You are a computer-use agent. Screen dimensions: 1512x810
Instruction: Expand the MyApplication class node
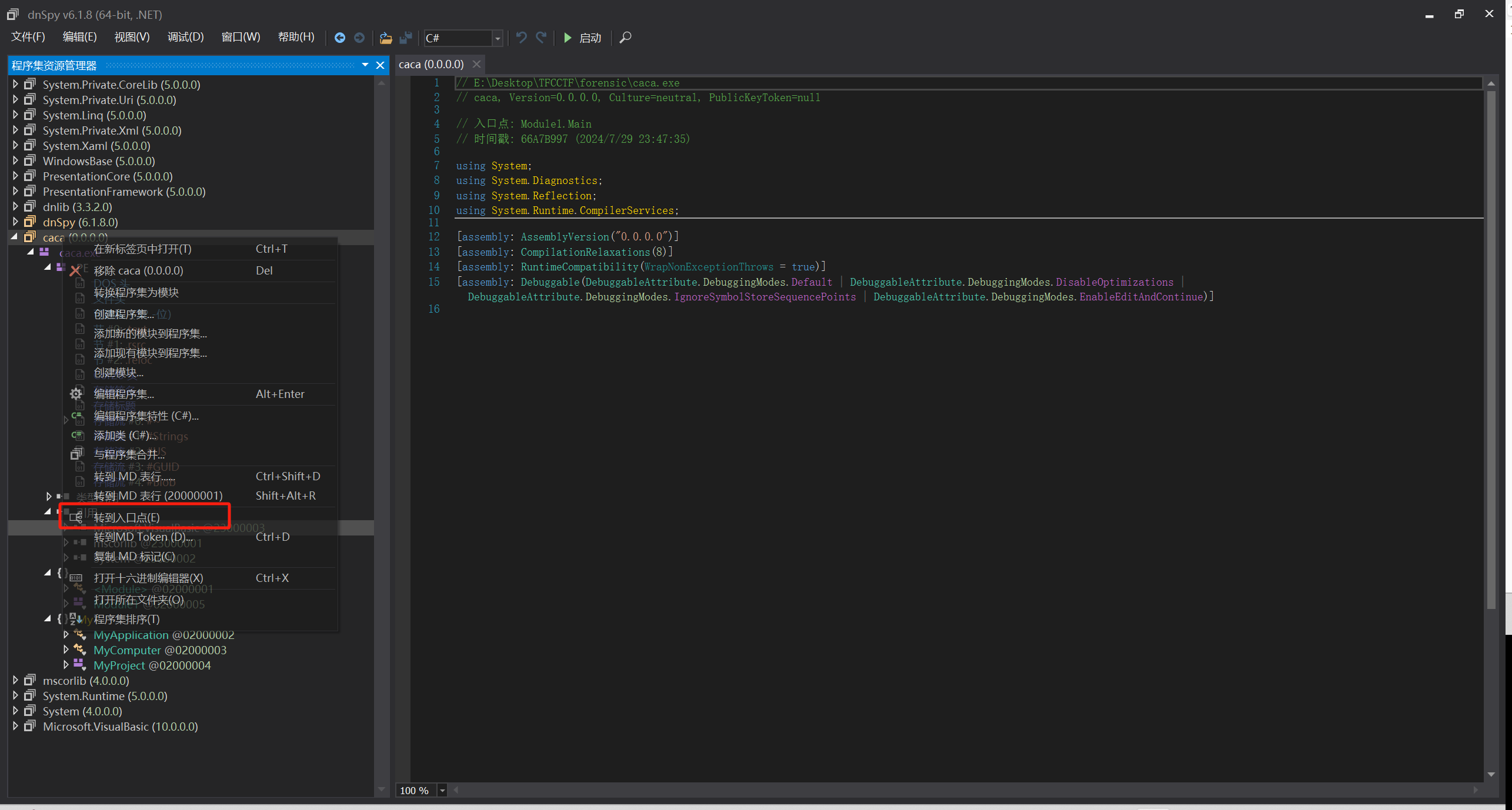coord(66,635)
